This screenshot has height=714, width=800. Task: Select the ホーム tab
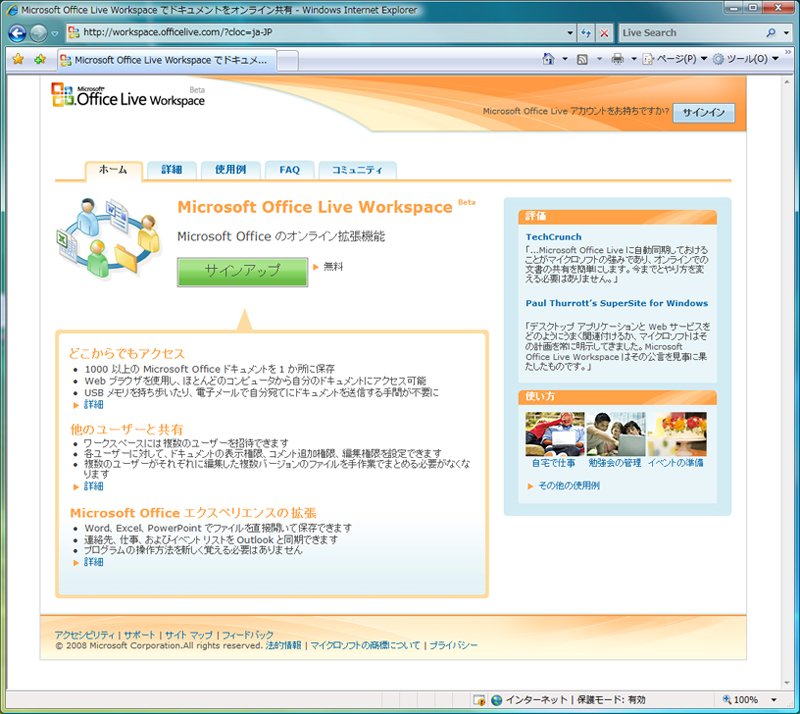tap(113, 169)
